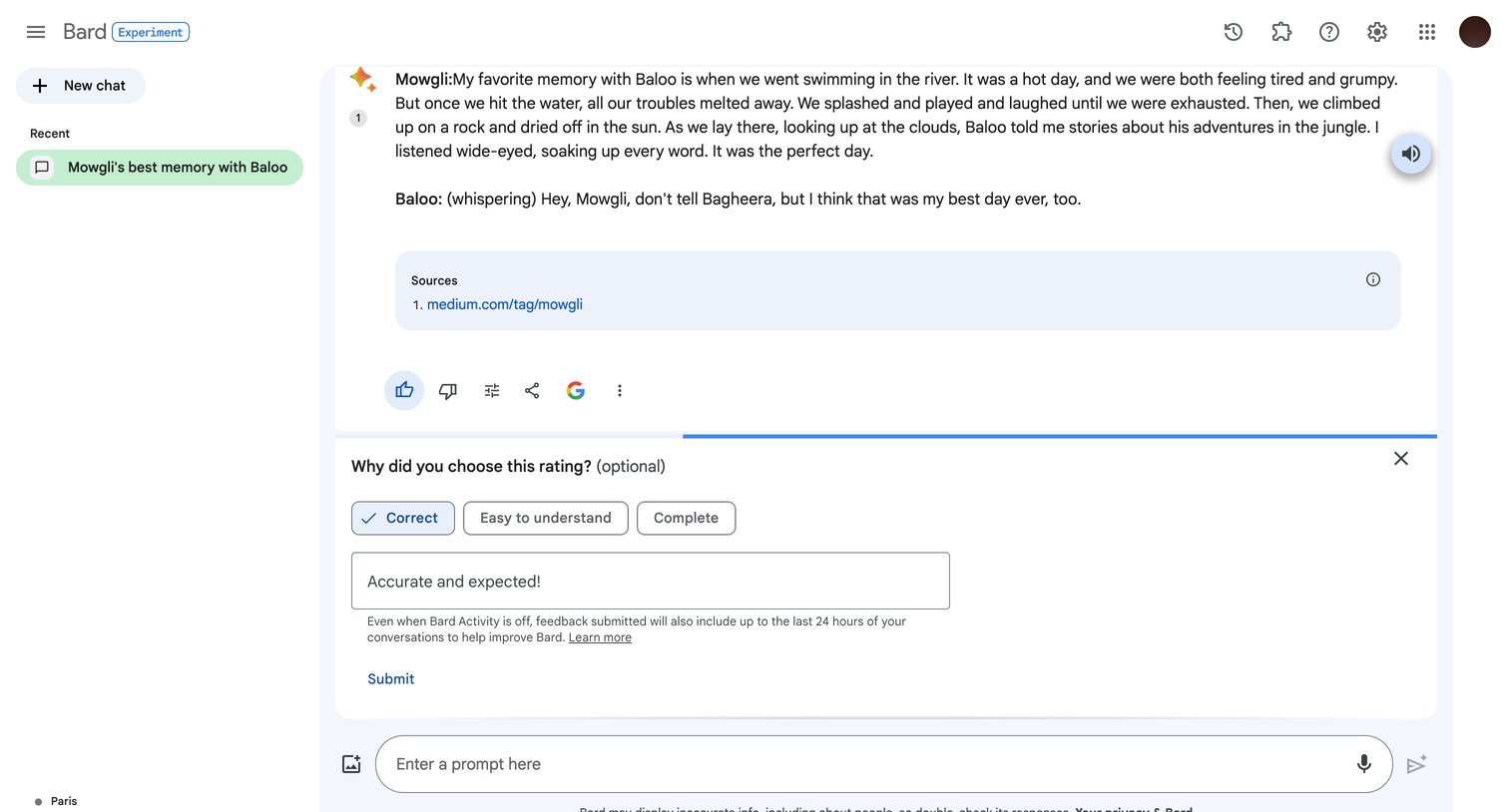
Task: Open the account profile avatar
Action: click(x=1475, y=32)
